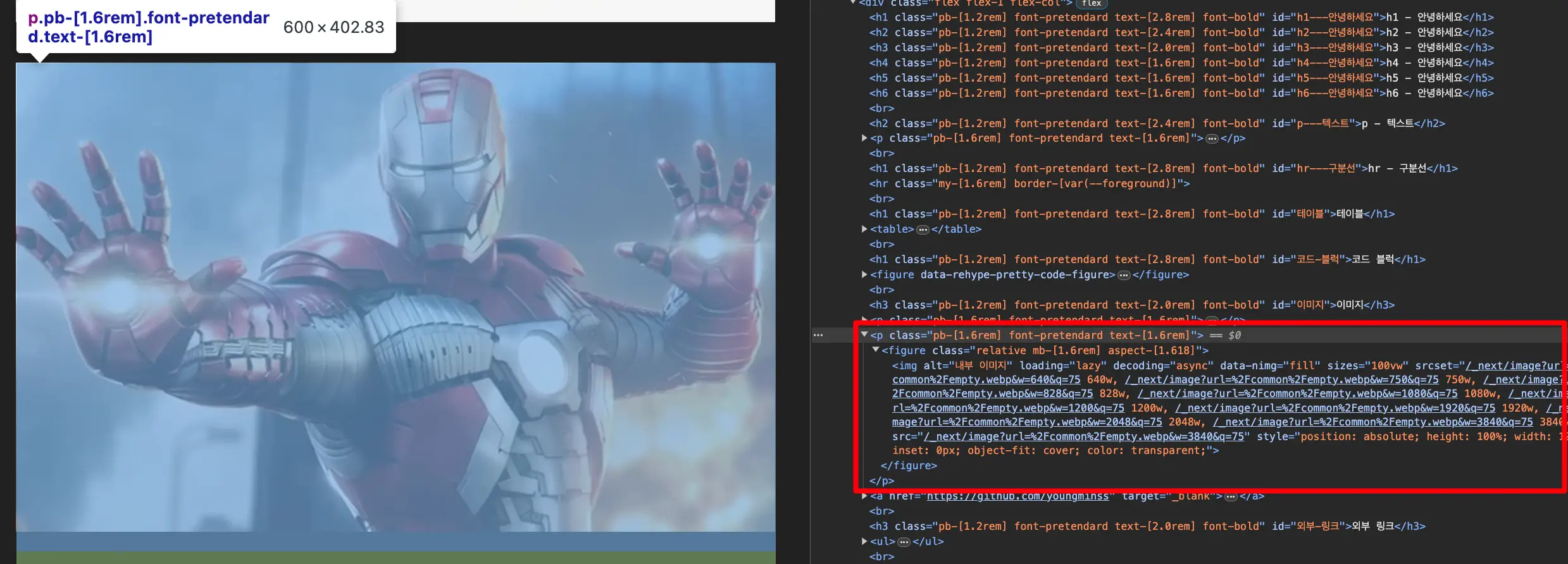
Task: Click ellipsis badge in github anchor tag
Action: tap(1231, 497)
